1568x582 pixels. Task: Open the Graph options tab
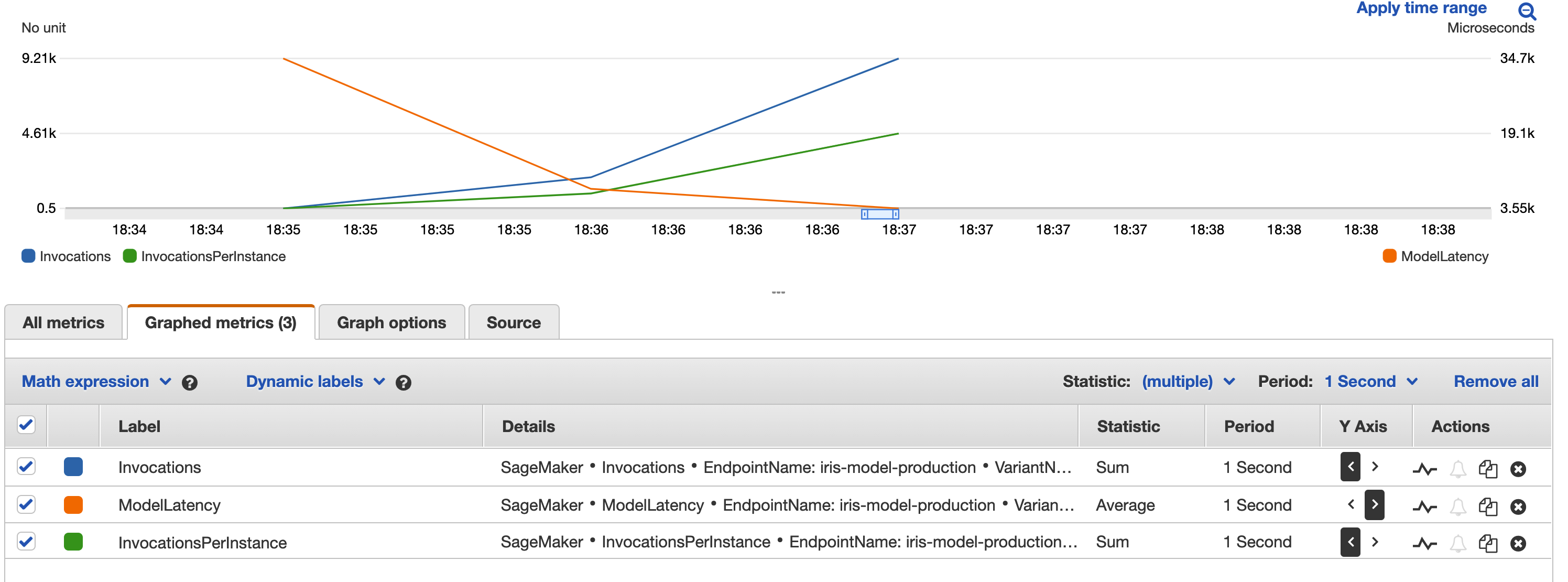(x=391, y=322)
